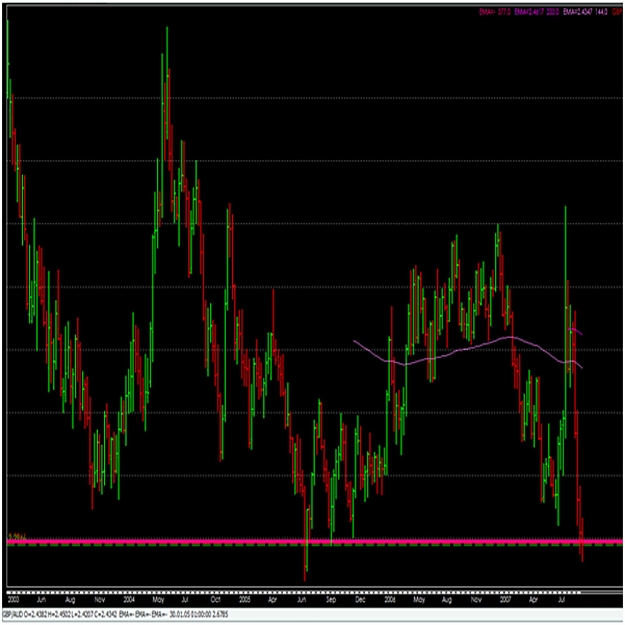Click the 30.01.05 01:00:00 timestamp in status bar
This screenshot has width=625, height=625.
(x=191, y=614)
